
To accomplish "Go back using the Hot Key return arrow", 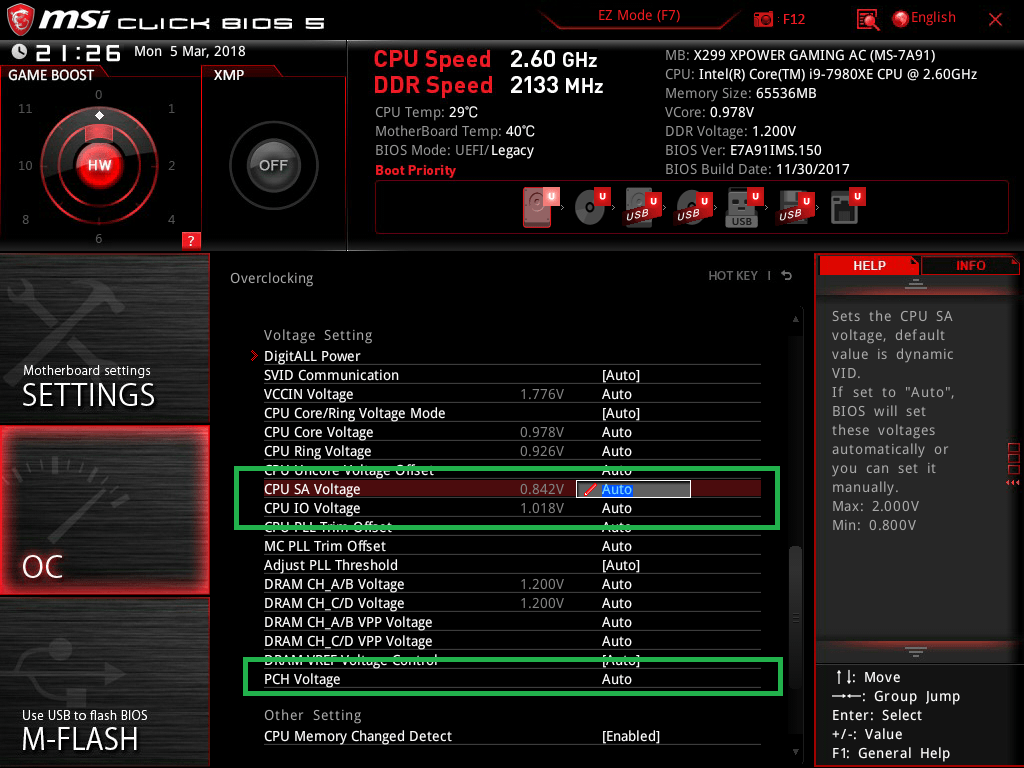I will 787,276.
